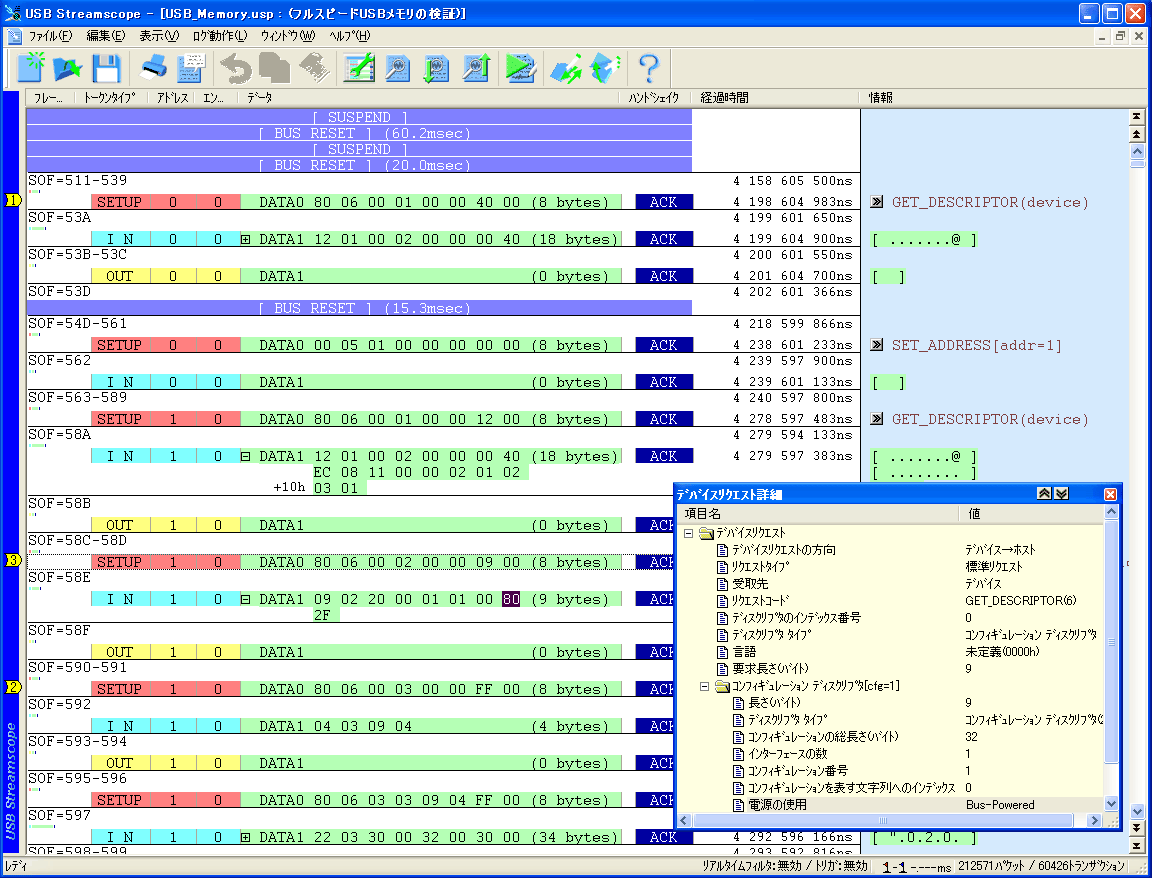1152x878 pixels.
Task: Click the 値 header in detail panel
Action: 1032,514
